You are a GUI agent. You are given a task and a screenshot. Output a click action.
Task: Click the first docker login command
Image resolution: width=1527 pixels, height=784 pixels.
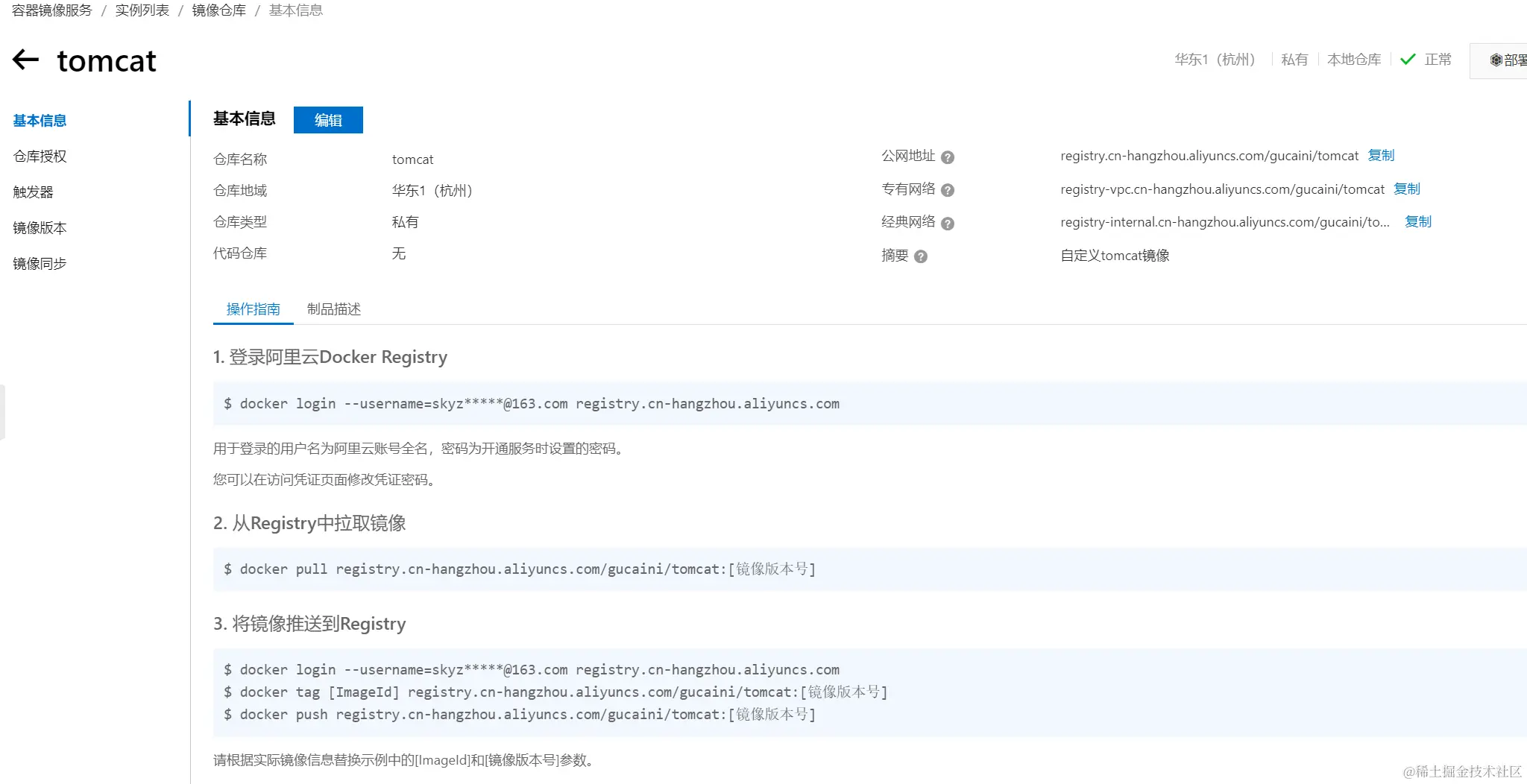coord(532,404)
